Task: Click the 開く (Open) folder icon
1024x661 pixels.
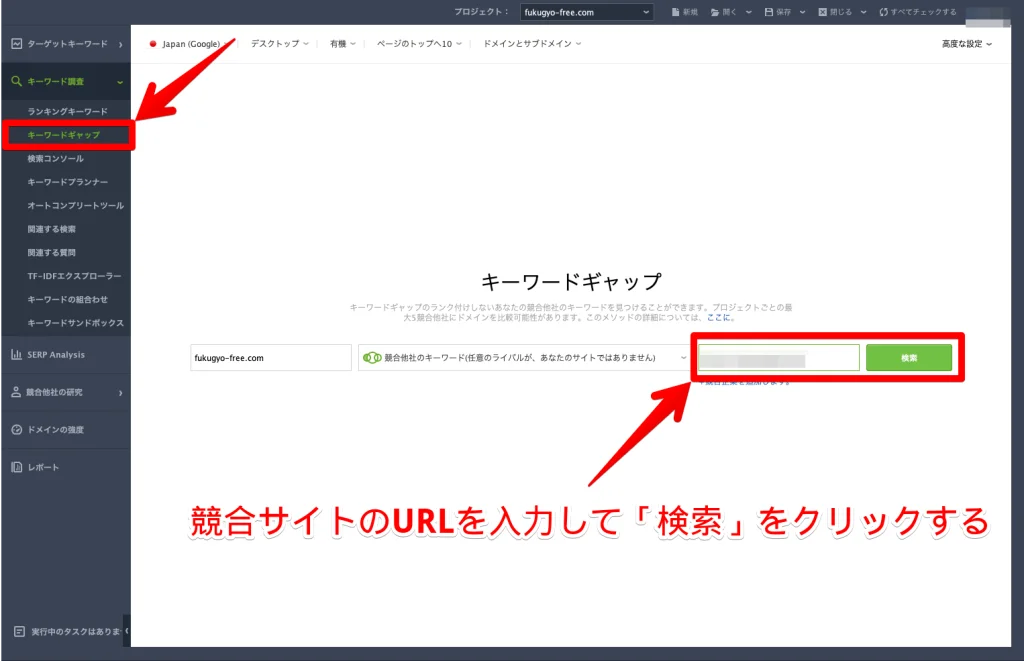Action: 715,12
